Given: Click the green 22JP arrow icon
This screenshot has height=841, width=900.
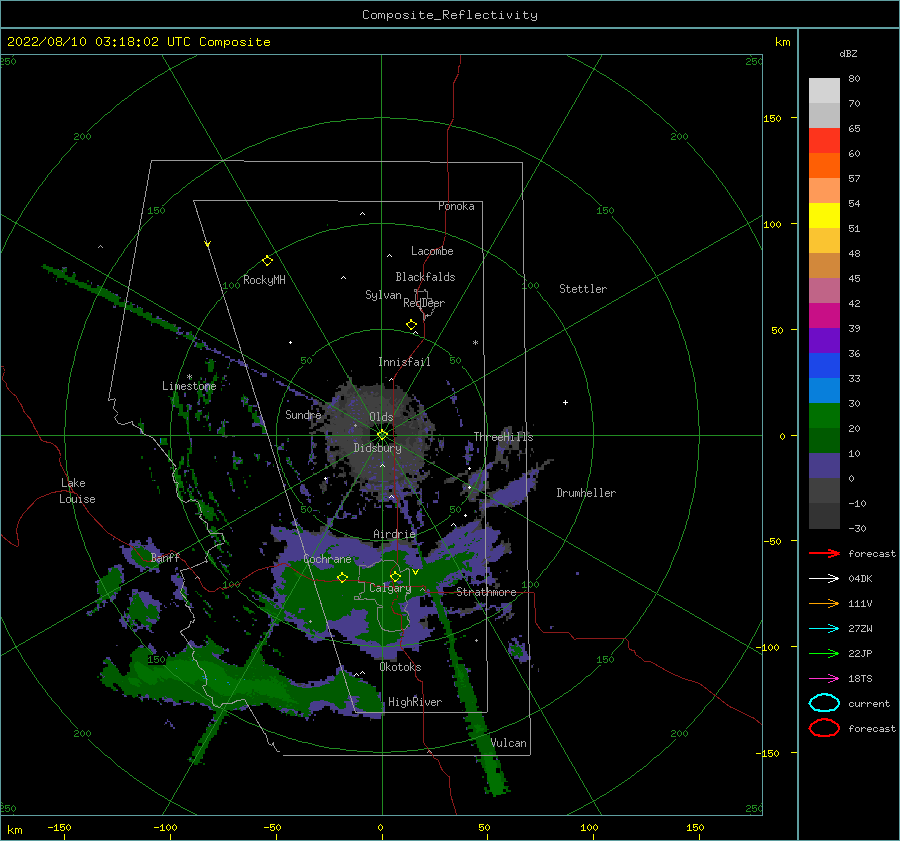Looking at the screenshot, I should click(x=824, y=653).
